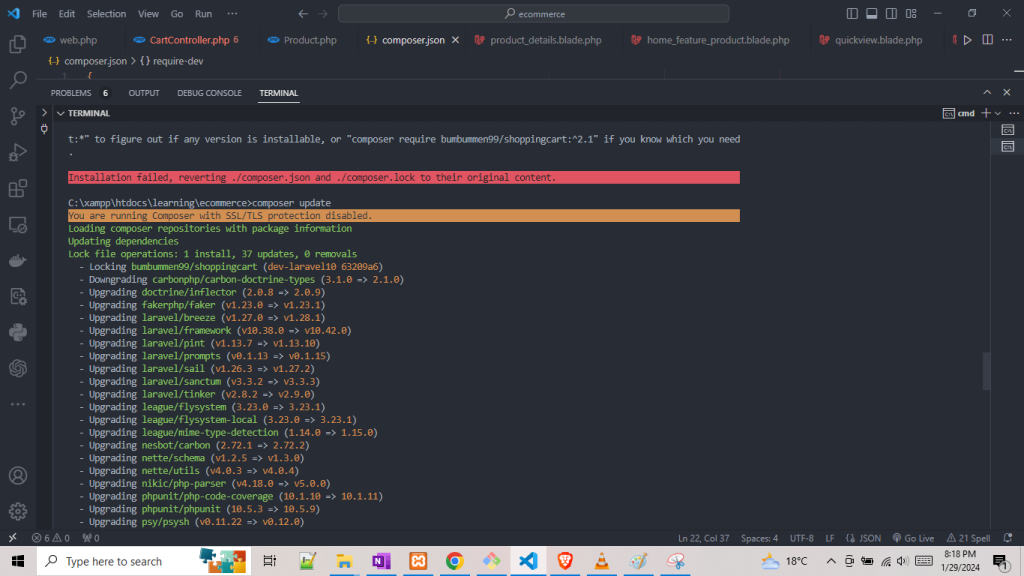
Task: Expand the launch profile dropdown next to plus
Action: tap(998, 113)
